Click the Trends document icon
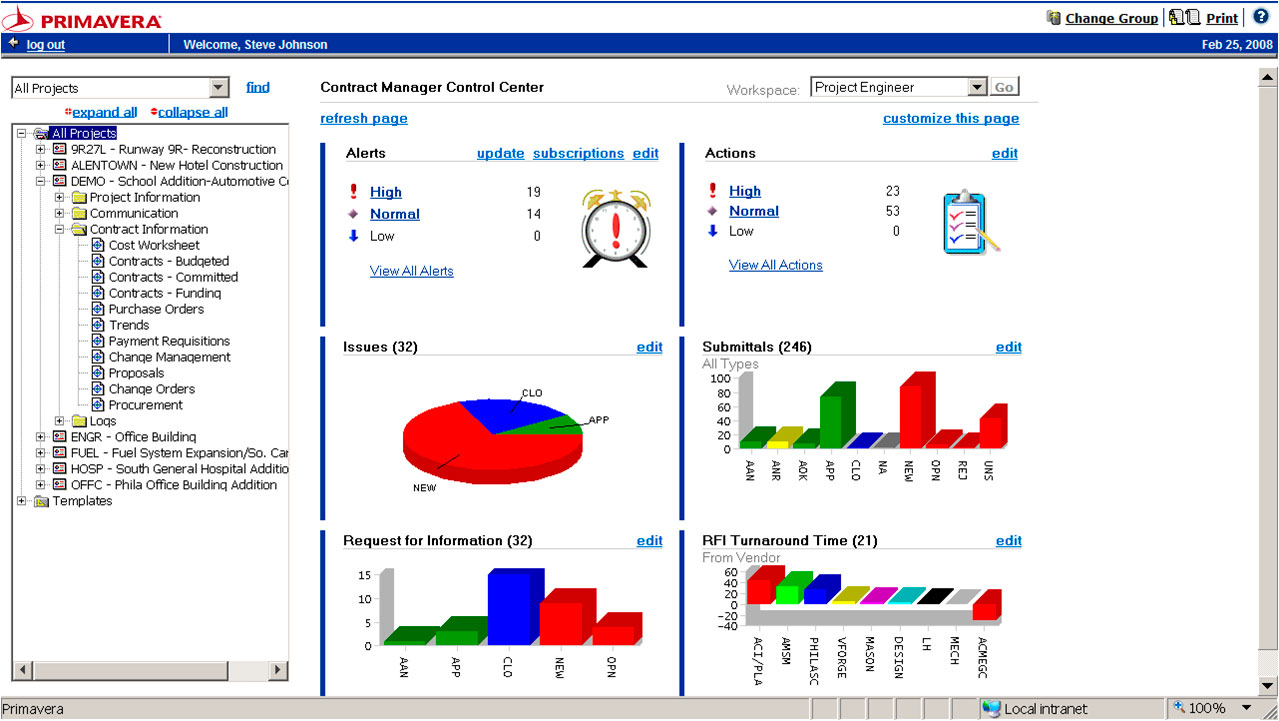This screenshot has width=1279, height=721. 98,325
